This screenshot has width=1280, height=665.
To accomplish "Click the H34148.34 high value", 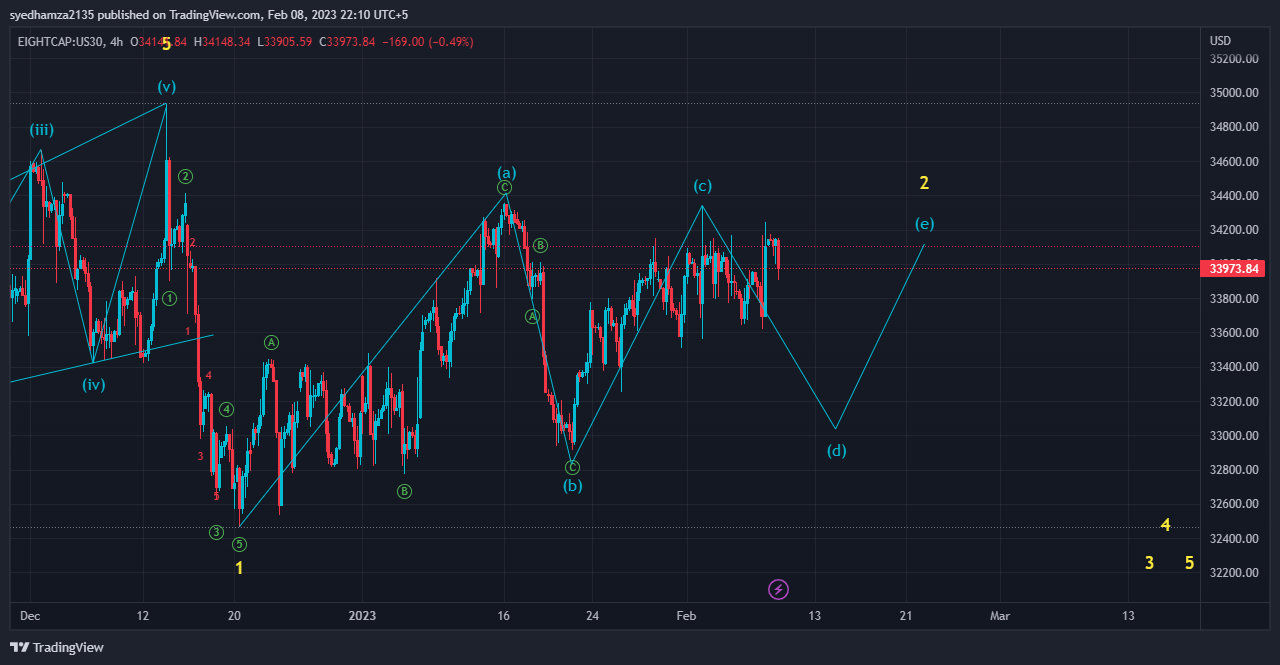I will (x=222, y=42).
